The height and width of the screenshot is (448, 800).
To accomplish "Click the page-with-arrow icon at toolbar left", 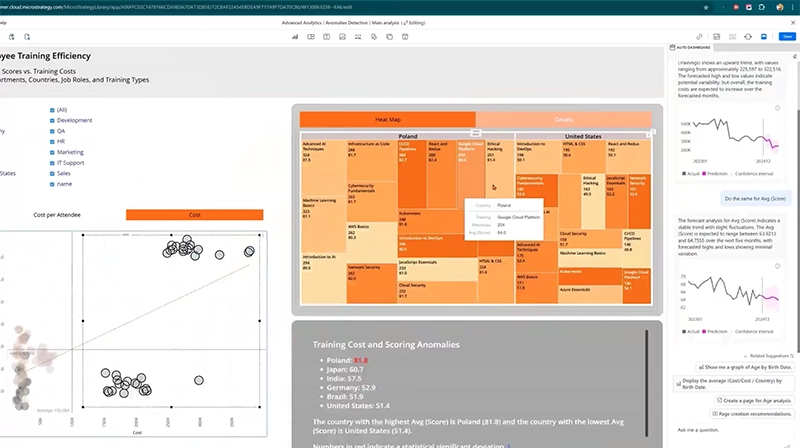I will (27, 37).
